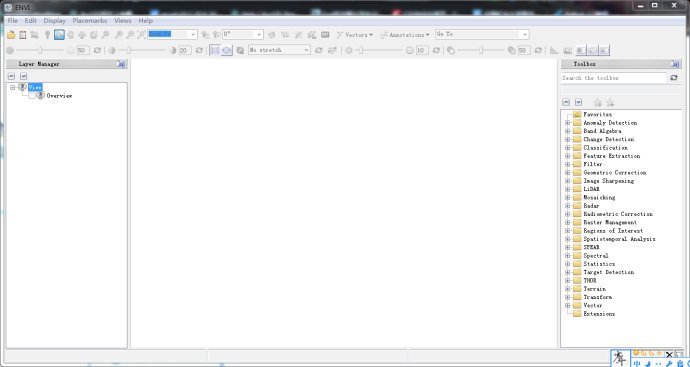Reset the contrast value of 20

pos(199,51)
